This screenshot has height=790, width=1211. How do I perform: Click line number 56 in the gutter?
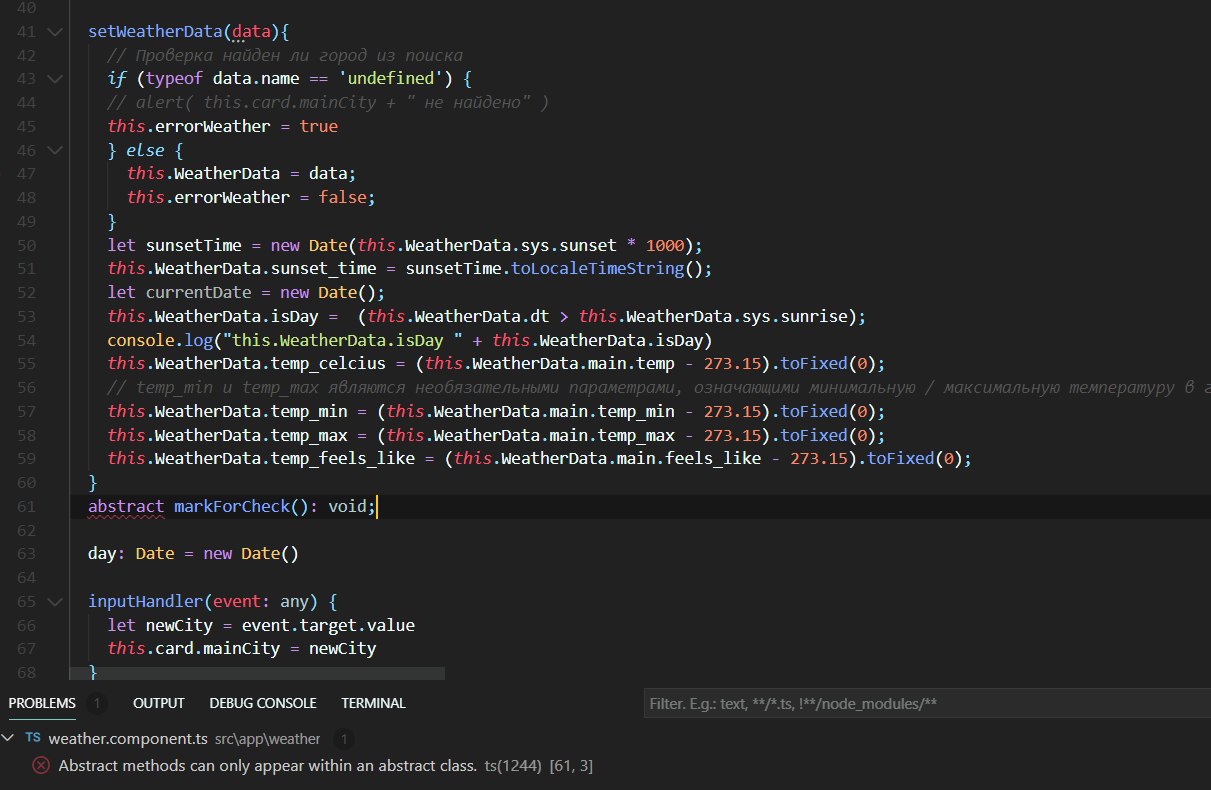(x=28, y=388)
